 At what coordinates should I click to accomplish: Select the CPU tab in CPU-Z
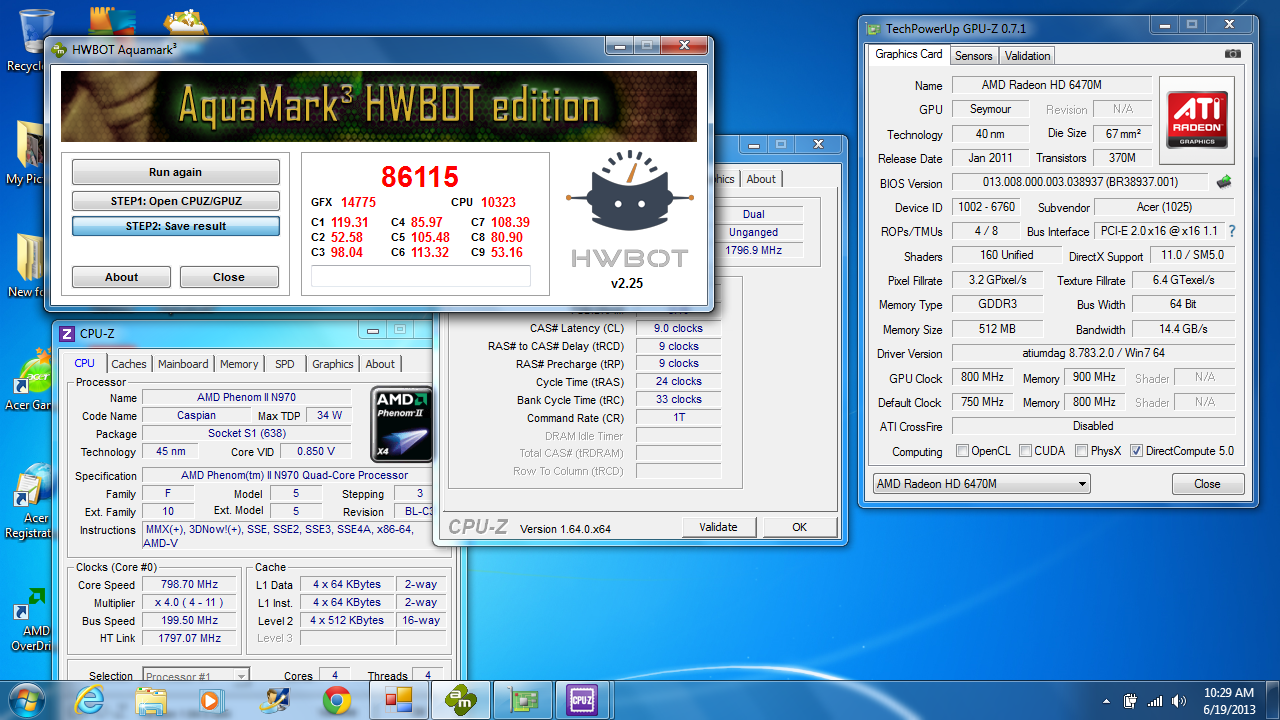(x=85, y=363)
